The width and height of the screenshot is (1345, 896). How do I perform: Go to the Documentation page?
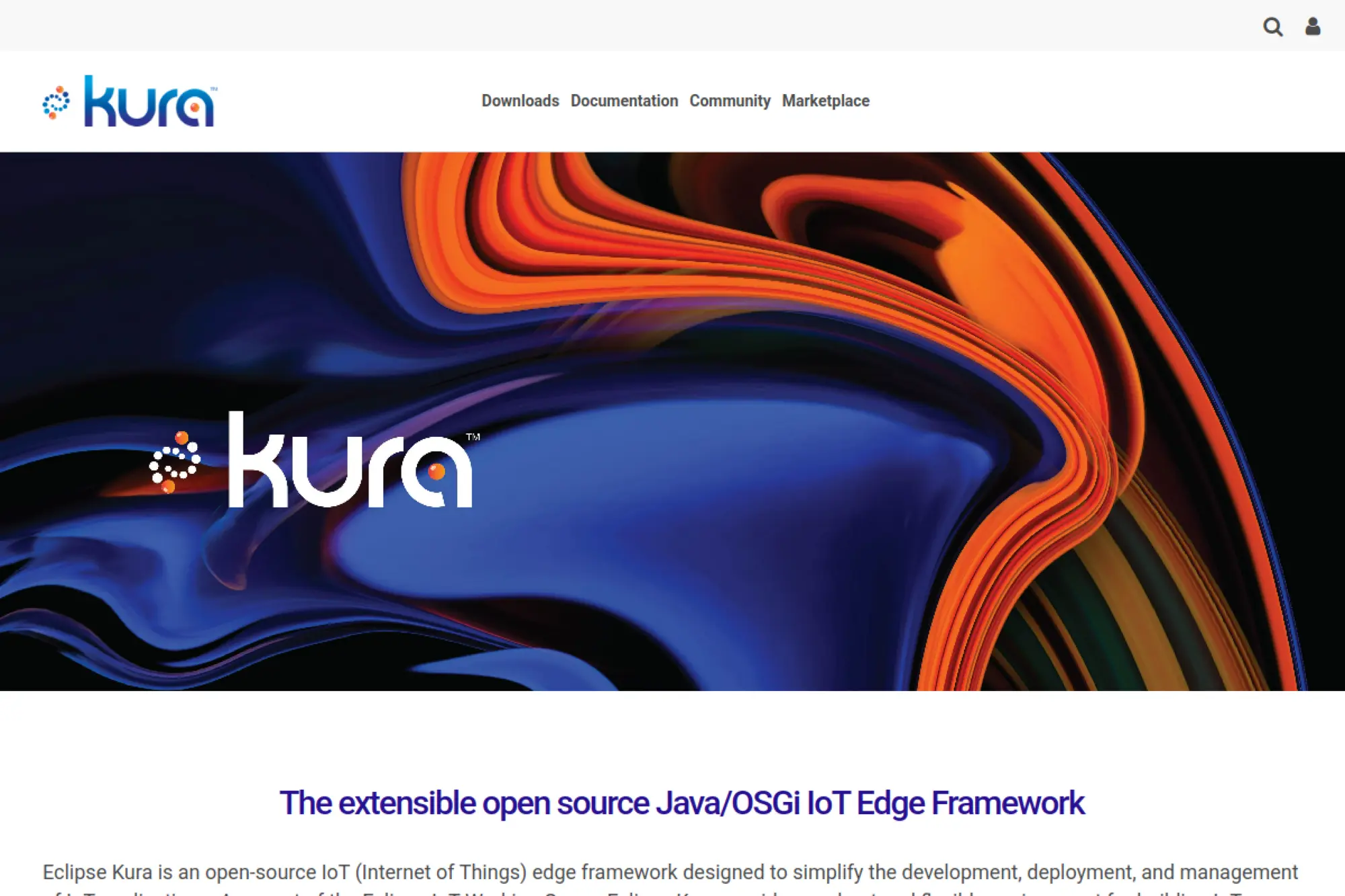[624, 101]
